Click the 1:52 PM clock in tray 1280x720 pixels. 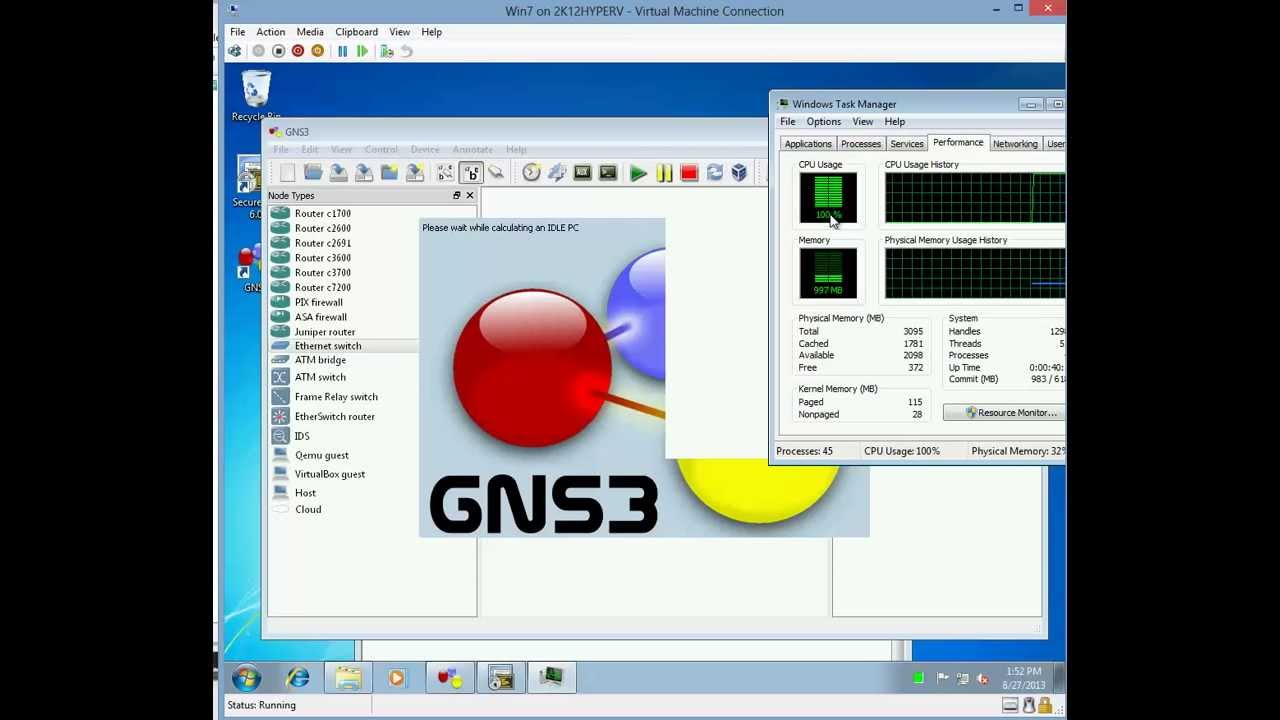click(x=1024, y=678)
